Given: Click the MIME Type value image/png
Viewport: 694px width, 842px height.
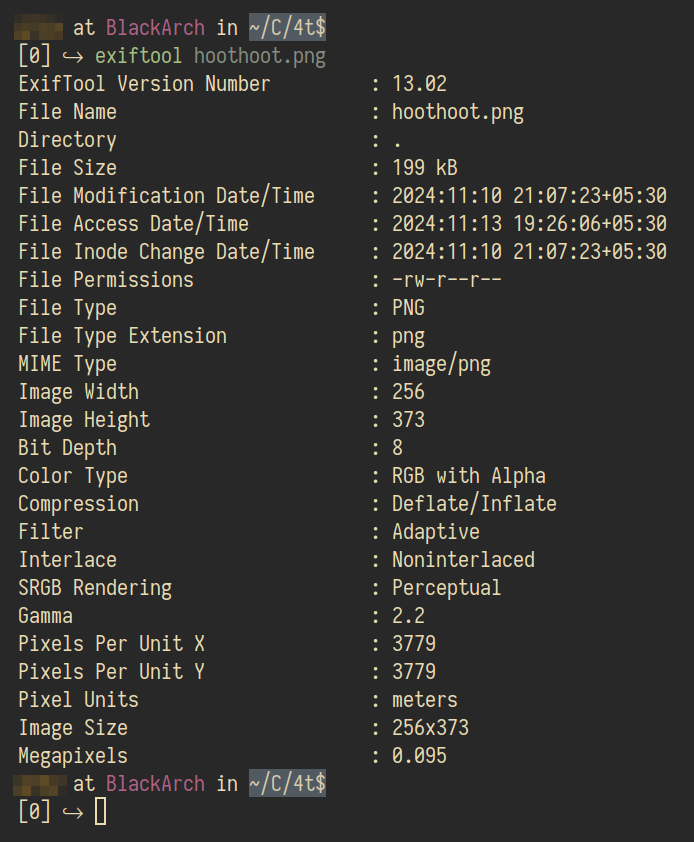Looking at the screenshot, I should point(441,365).
